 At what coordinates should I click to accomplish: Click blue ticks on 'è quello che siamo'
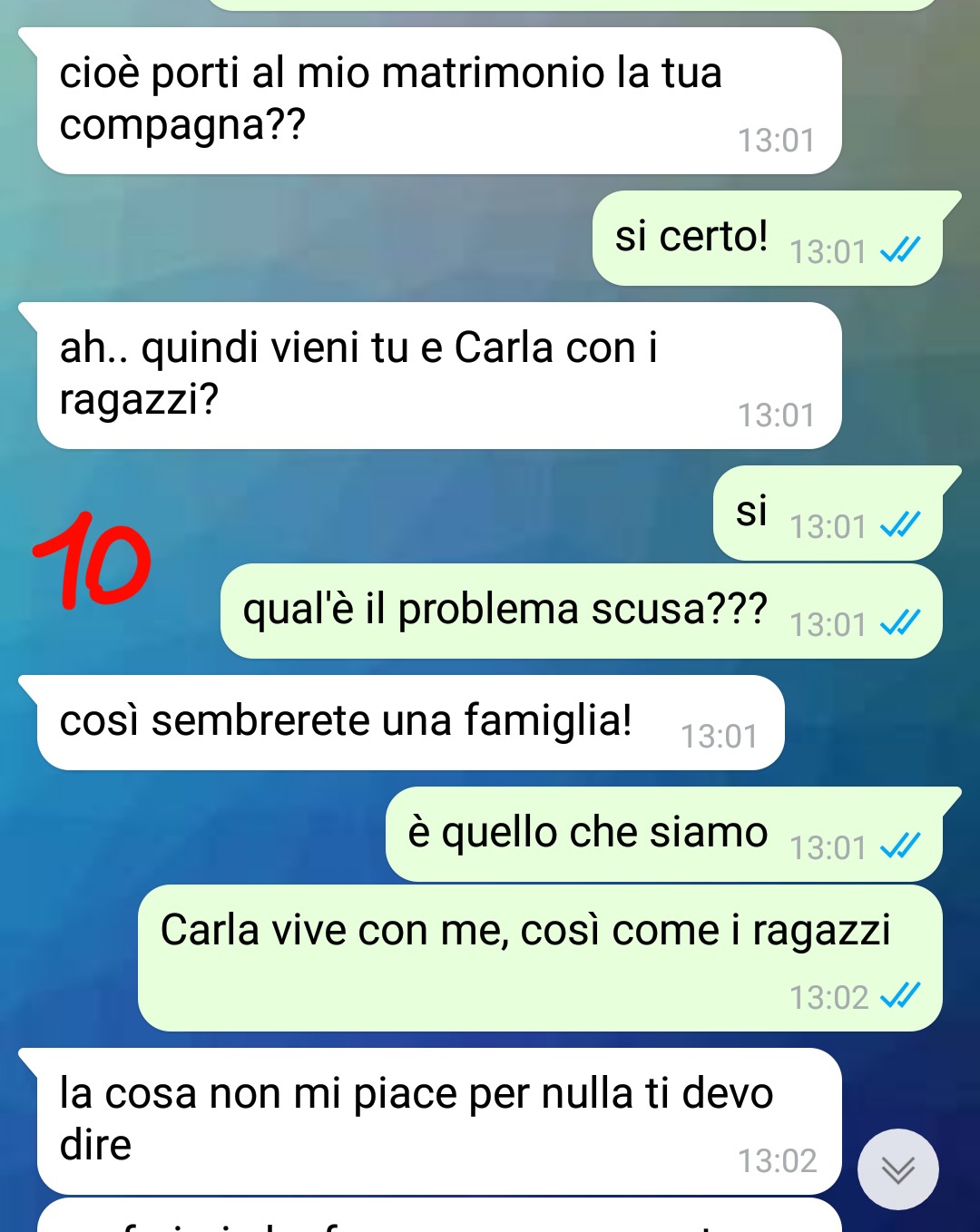coord(900,846)
